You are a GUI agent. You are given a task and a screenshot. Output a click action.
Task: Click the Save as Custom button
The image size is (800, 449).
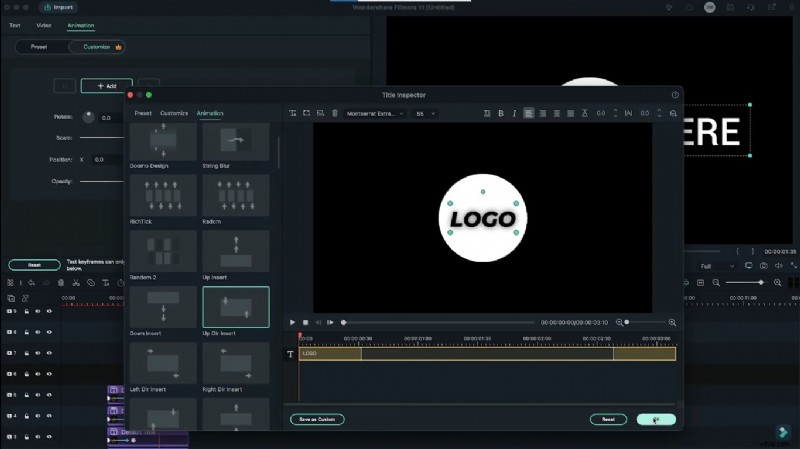[317, 419]
